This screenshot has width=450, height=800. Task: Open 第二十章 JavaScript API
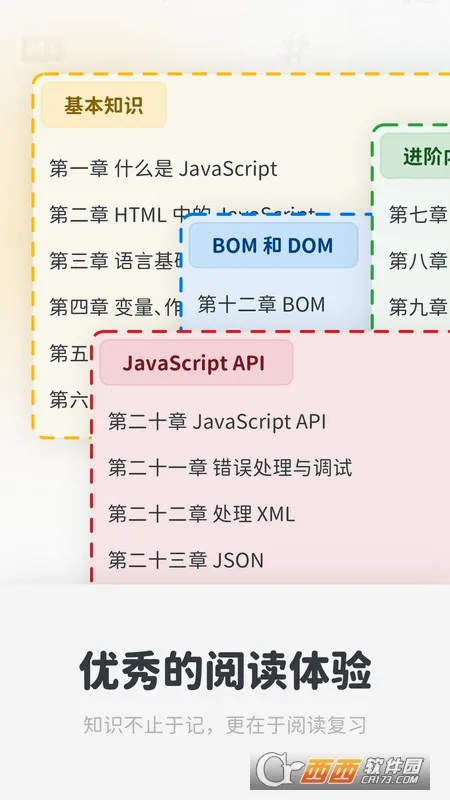217,422
